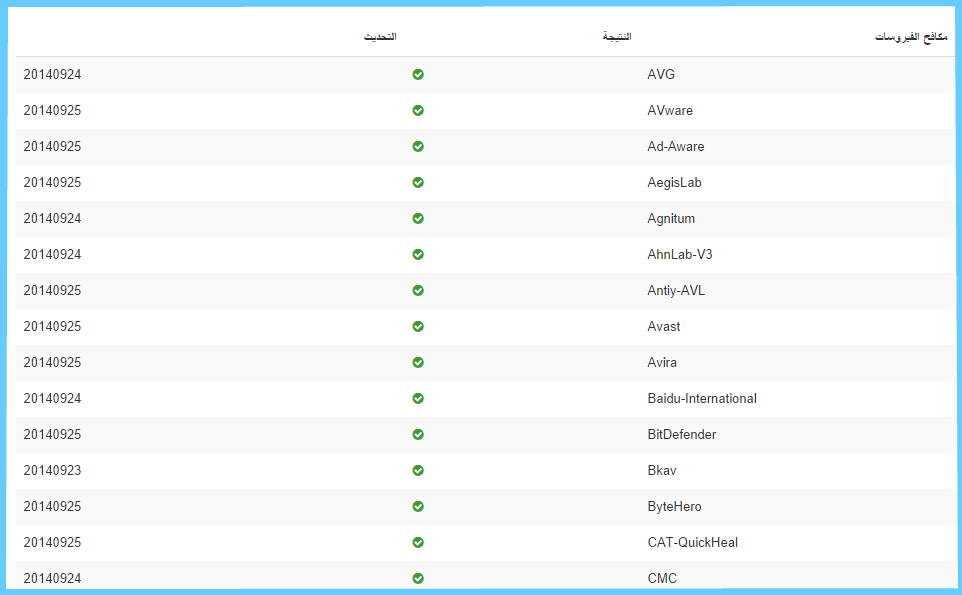The width and height of the screenshot is (962, 595).
Task: Click the green check icon for ByteHero
Action: 418,506
